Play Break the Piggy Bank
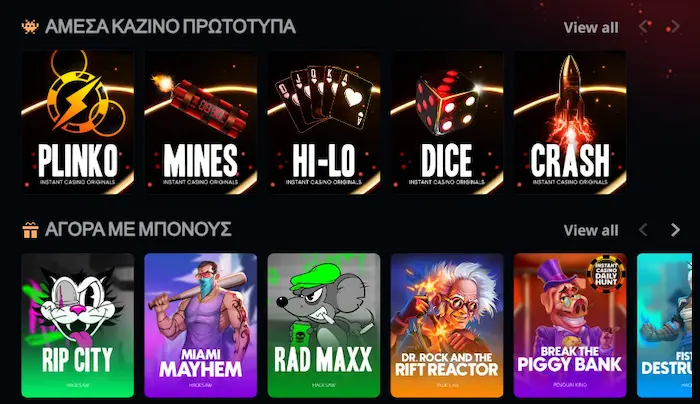The width and height of the screenshot is (700, 404). click(570, 325)
